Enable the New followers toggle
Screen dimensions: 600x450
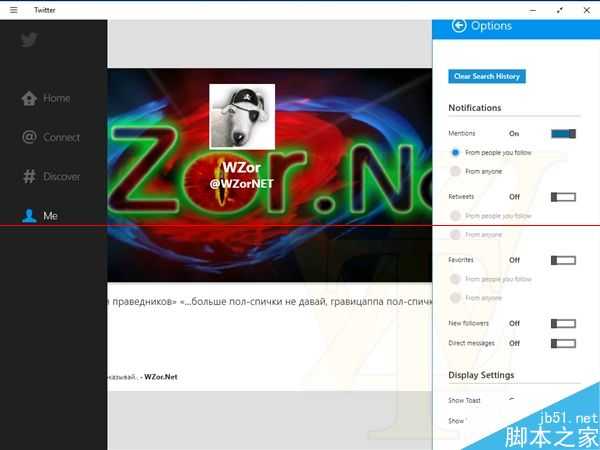pos(563,323)
